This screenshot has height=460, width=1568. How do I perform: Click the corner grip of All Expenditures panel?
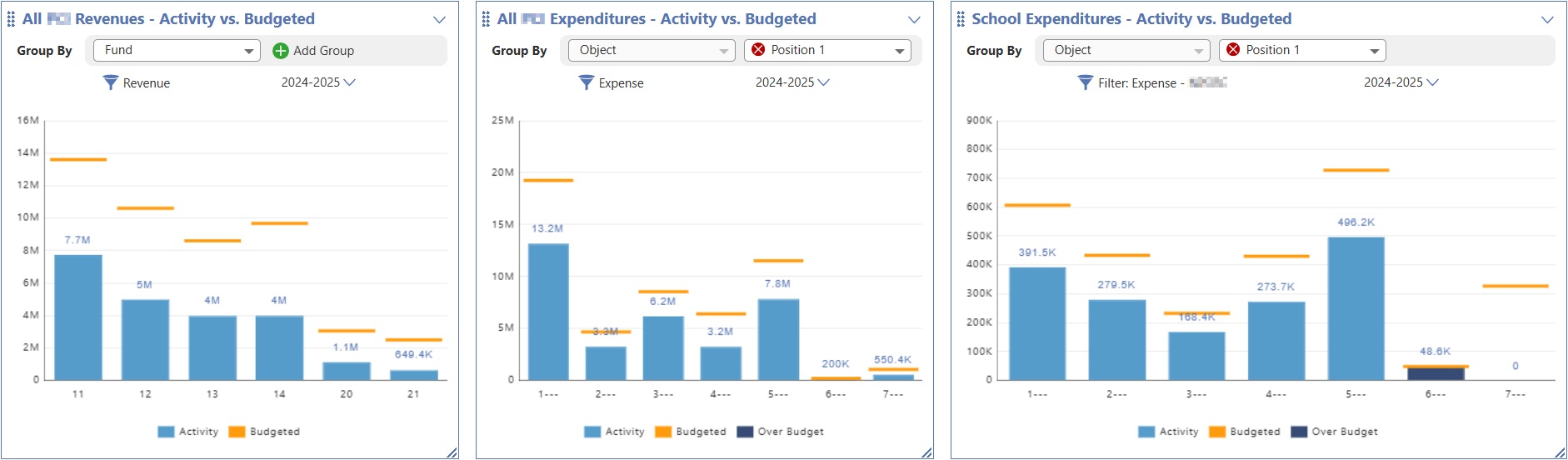(926, 452)
